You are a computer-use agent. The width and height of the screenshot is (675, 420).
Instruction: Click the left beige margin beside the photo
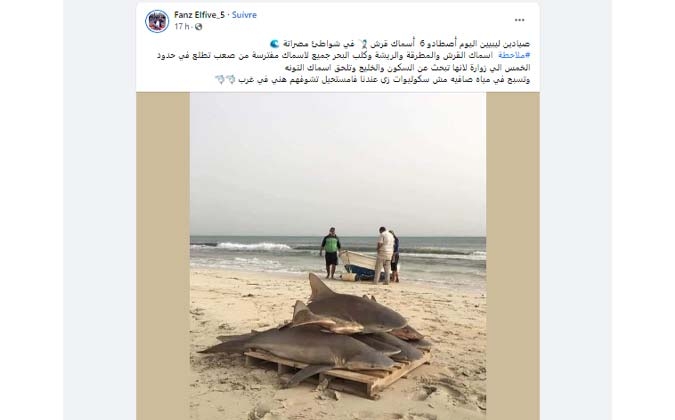(x=163, y=256)
